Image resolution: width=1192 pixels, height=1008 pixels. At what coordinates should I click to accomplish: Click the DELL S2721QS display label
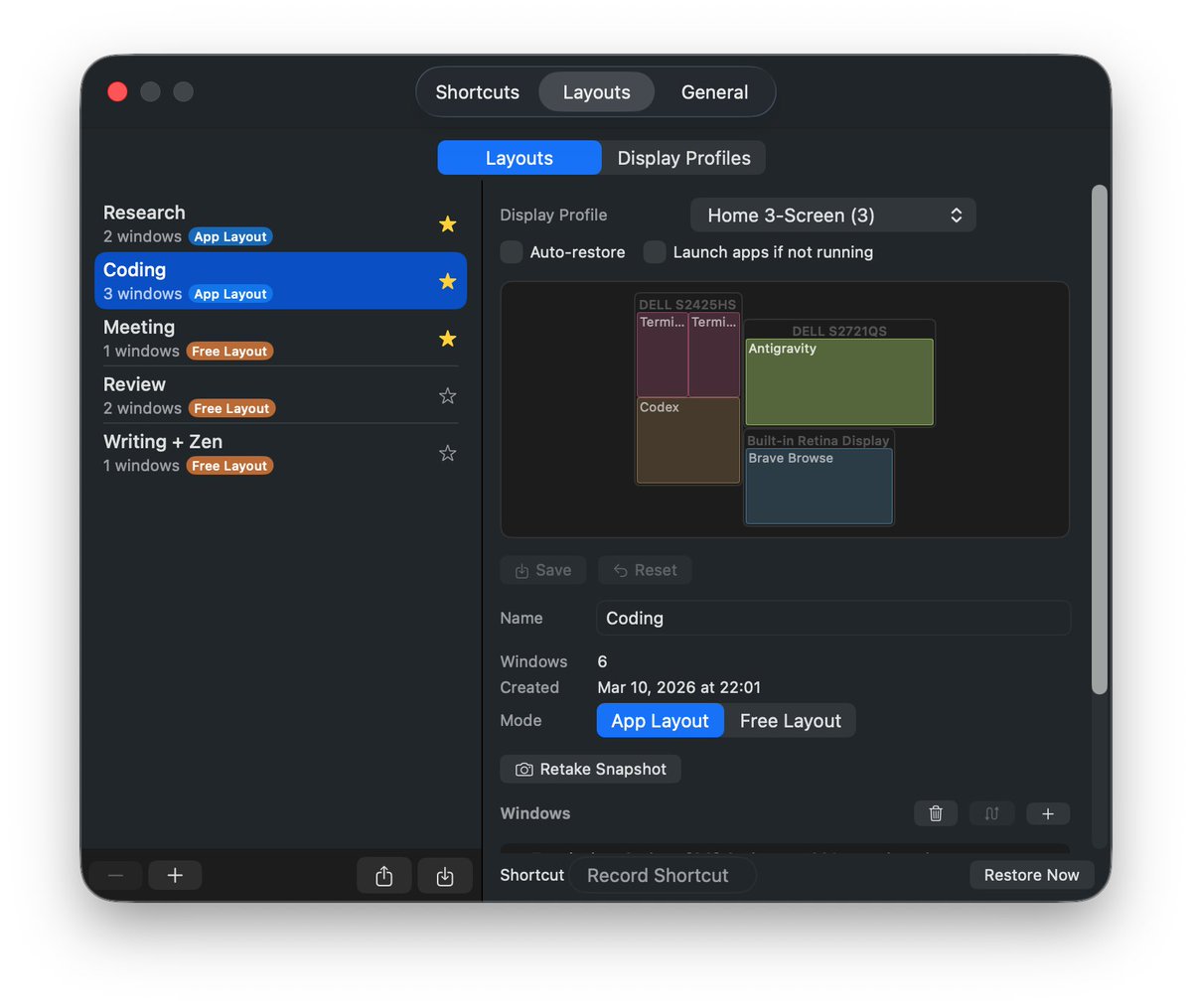coord(839,331)
